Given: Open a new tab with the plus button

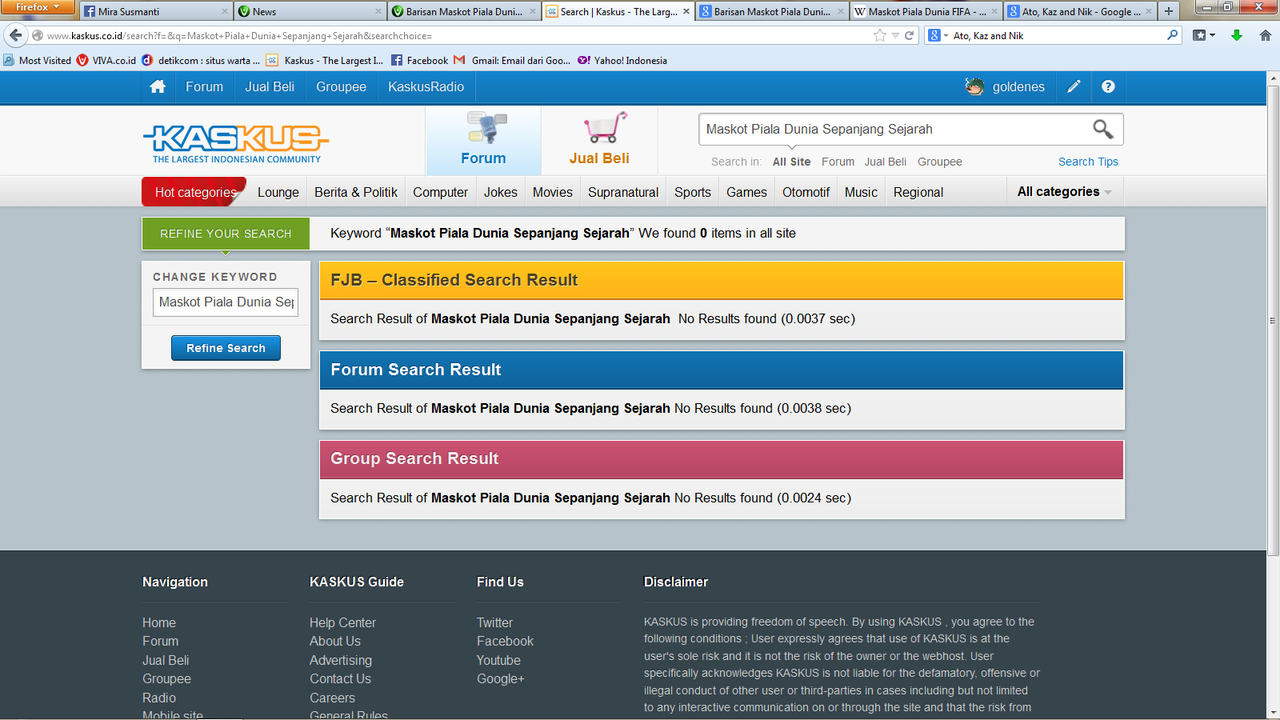Looking at the screenshot, I should tap(1168, 12).
